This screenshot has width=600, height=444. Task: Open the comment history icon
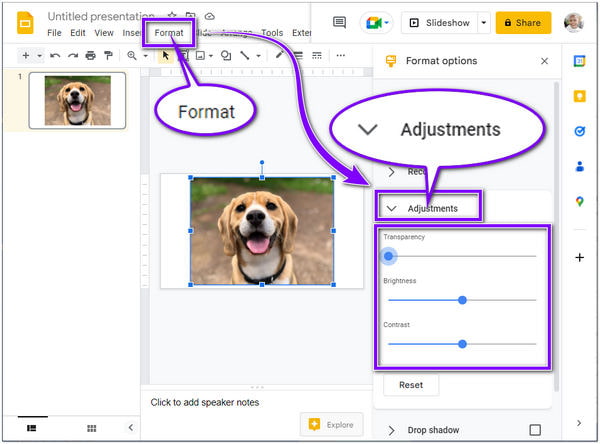click(339, 23)
